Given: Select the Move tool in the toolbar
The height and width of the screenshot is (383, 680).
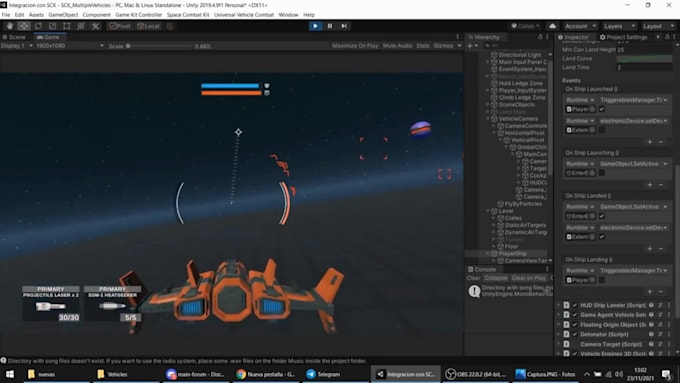Looking at the screenshot, I should [x=24, y=26].
